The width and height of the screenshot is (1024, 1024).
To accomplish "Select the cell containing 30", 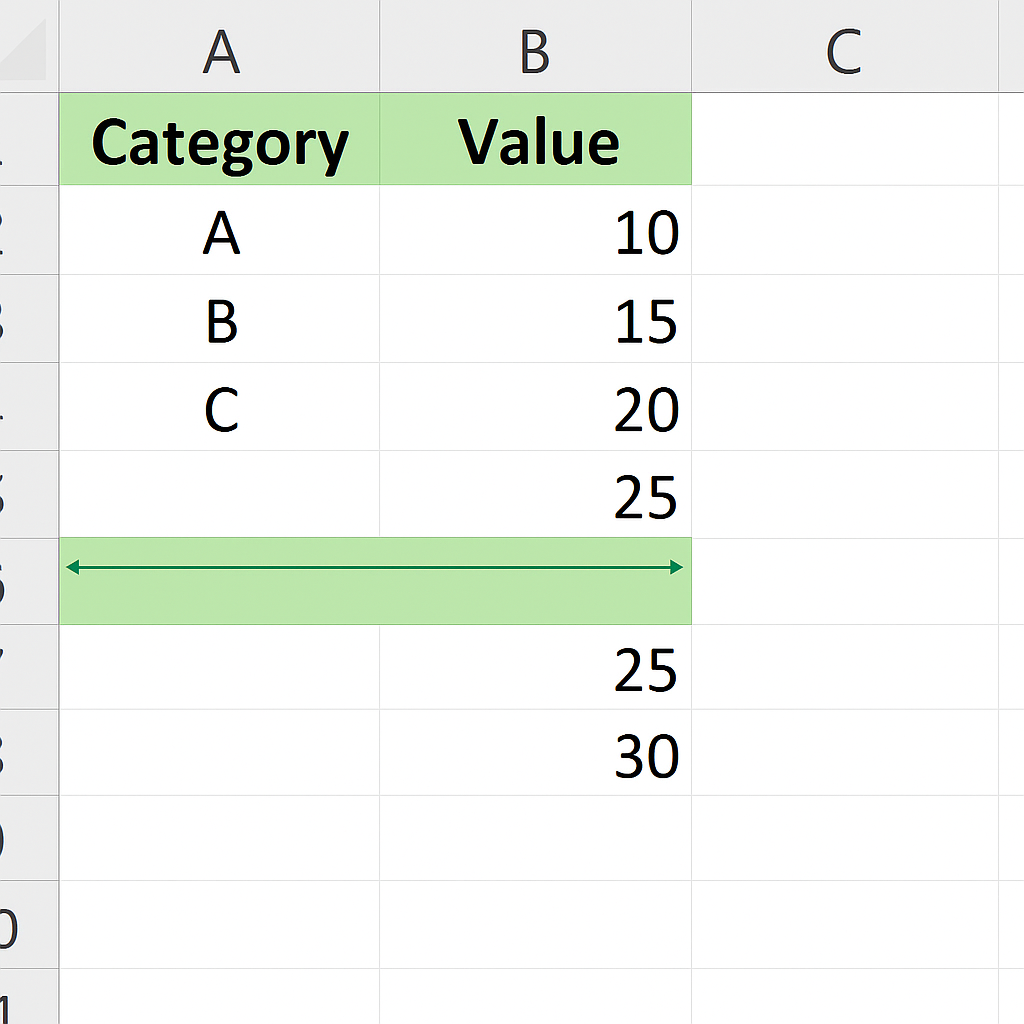I will (536, 754).
